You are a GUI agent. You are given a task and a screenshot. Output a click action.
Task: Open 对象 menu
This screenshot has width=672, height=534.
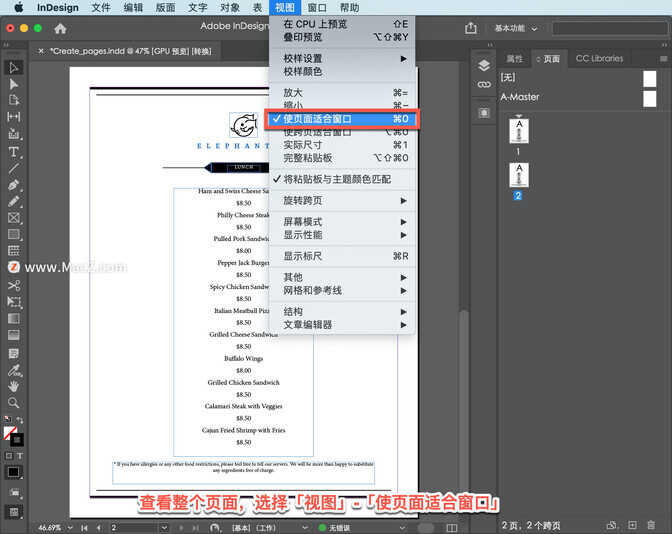230,8
